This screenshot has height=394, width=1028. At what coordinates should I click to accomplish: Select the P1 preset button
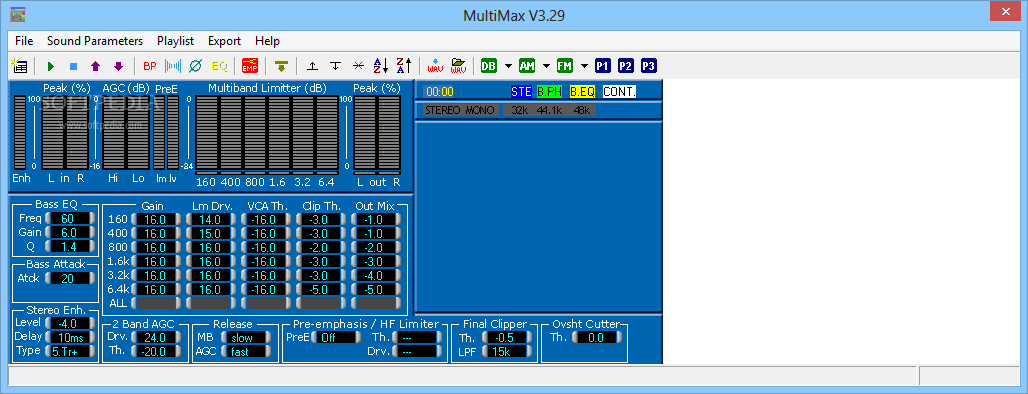[603, 66]
